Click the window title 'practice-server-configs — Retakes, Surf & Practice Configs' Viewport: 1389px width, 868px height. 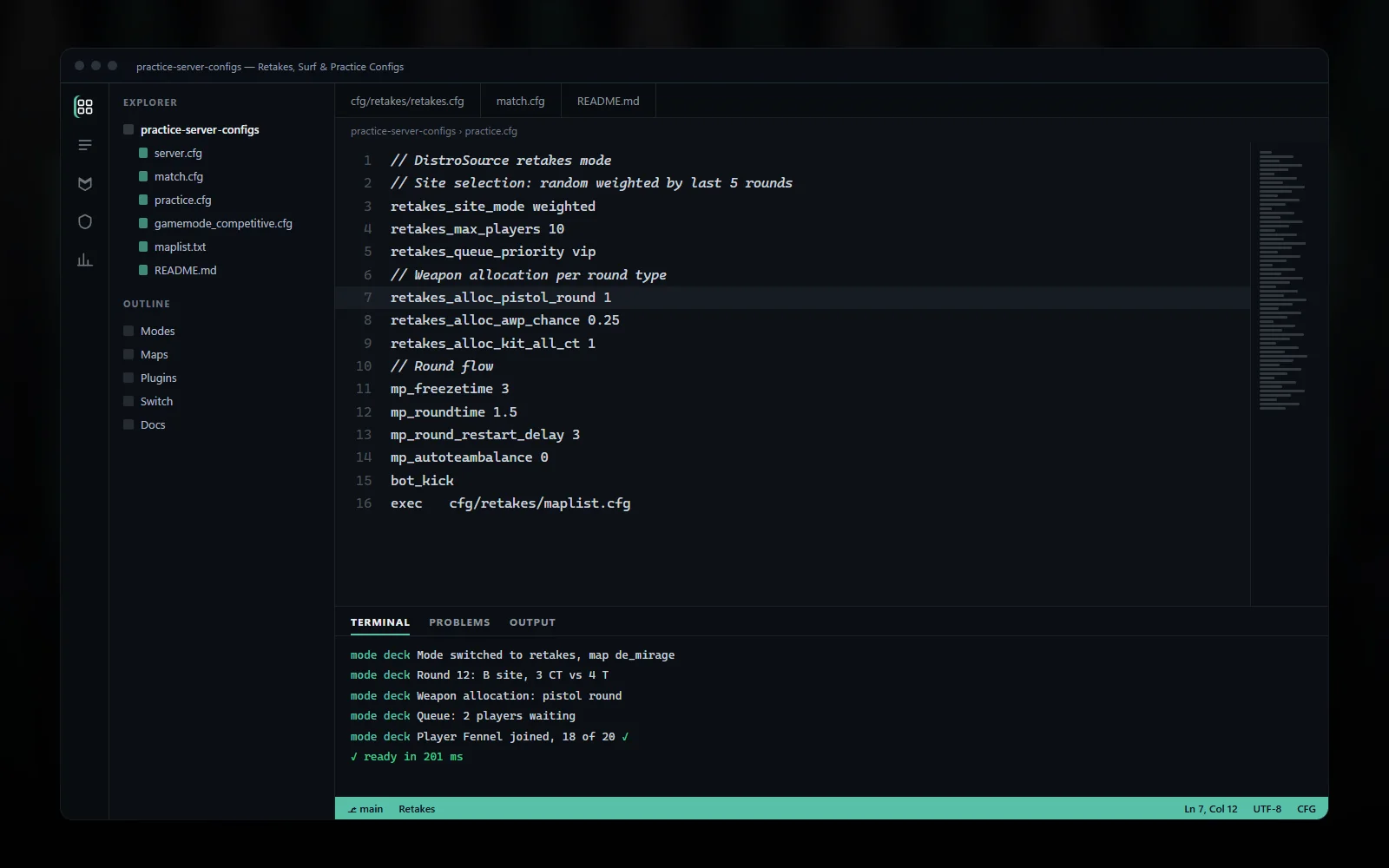[x=270, y=67]
